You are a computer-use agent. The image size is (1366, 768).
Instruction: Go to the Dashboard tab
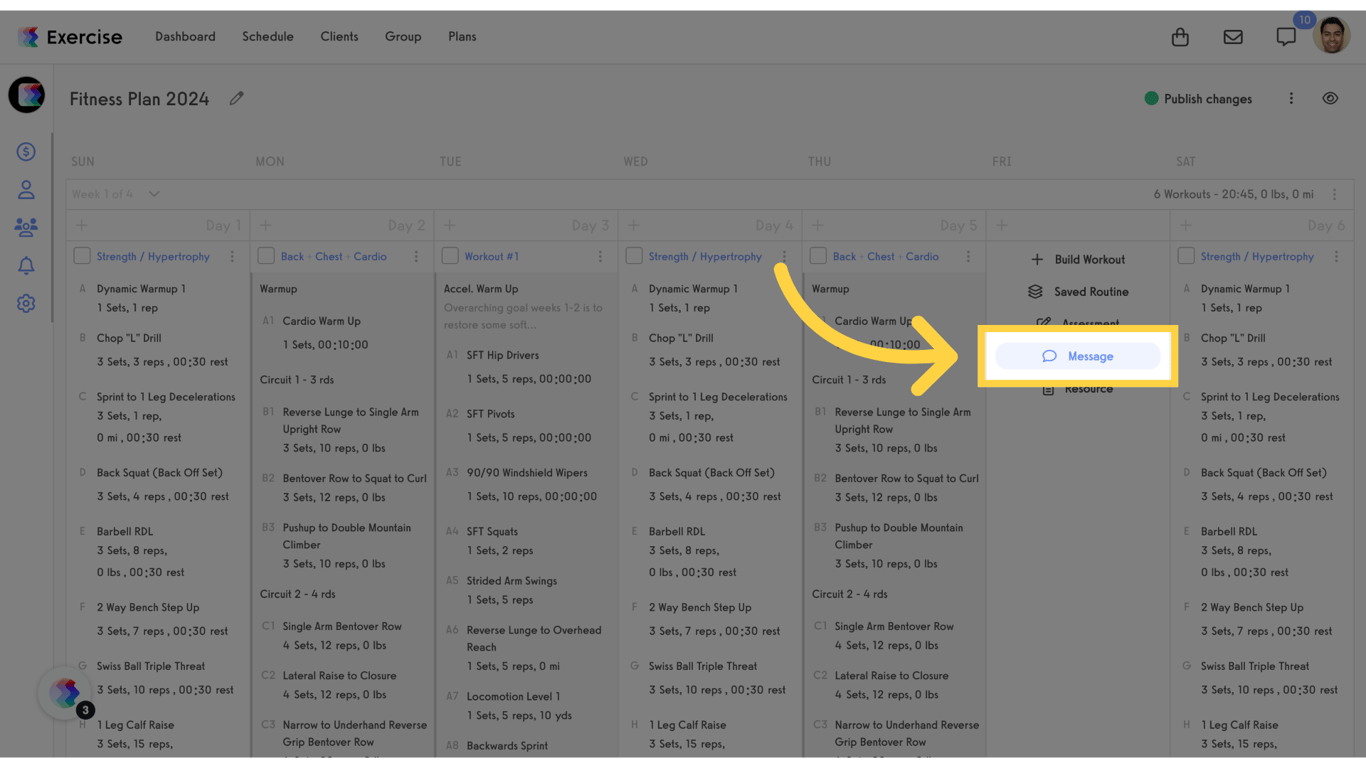(185, 37)
